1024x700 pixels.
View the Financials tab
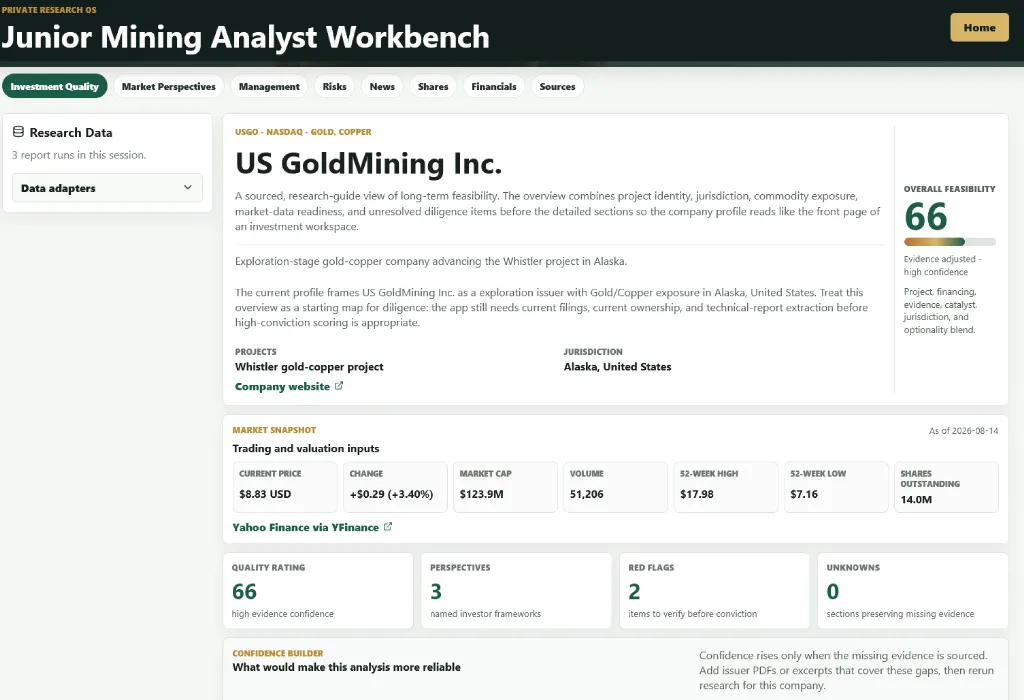click(494, 86)
